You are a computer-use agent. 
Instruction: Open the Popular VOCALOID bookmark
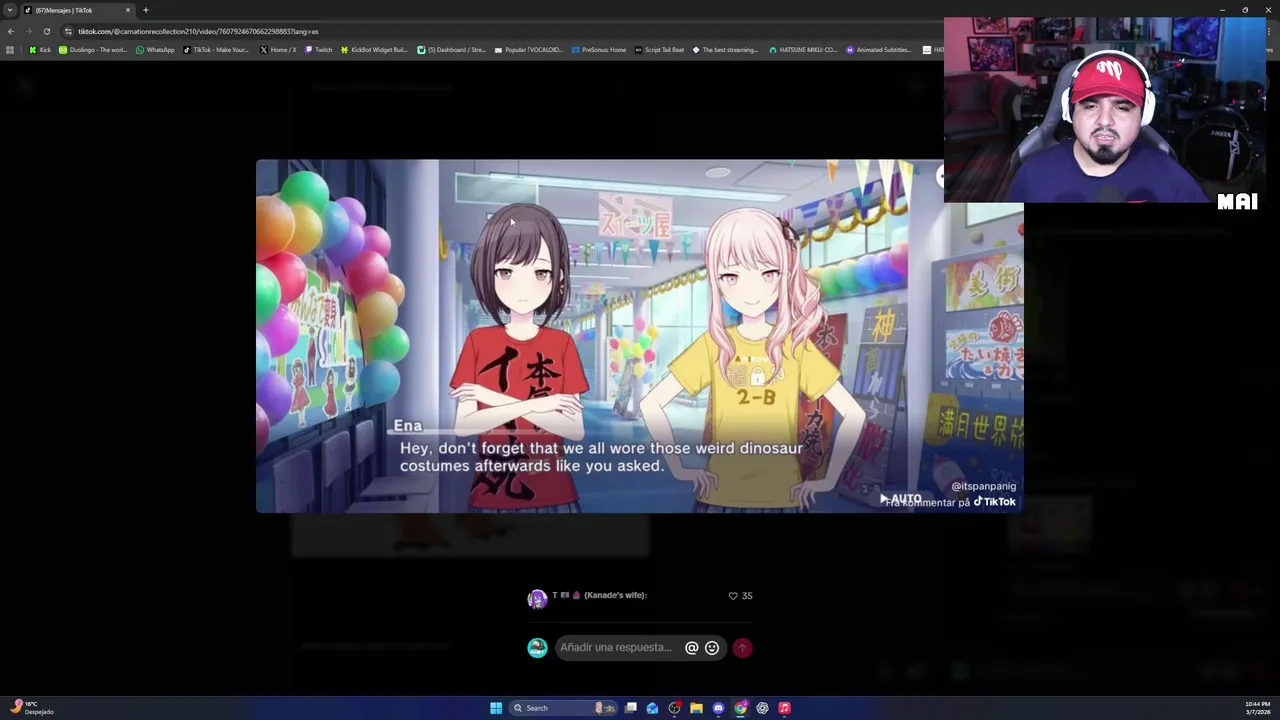tap(529, 50)
